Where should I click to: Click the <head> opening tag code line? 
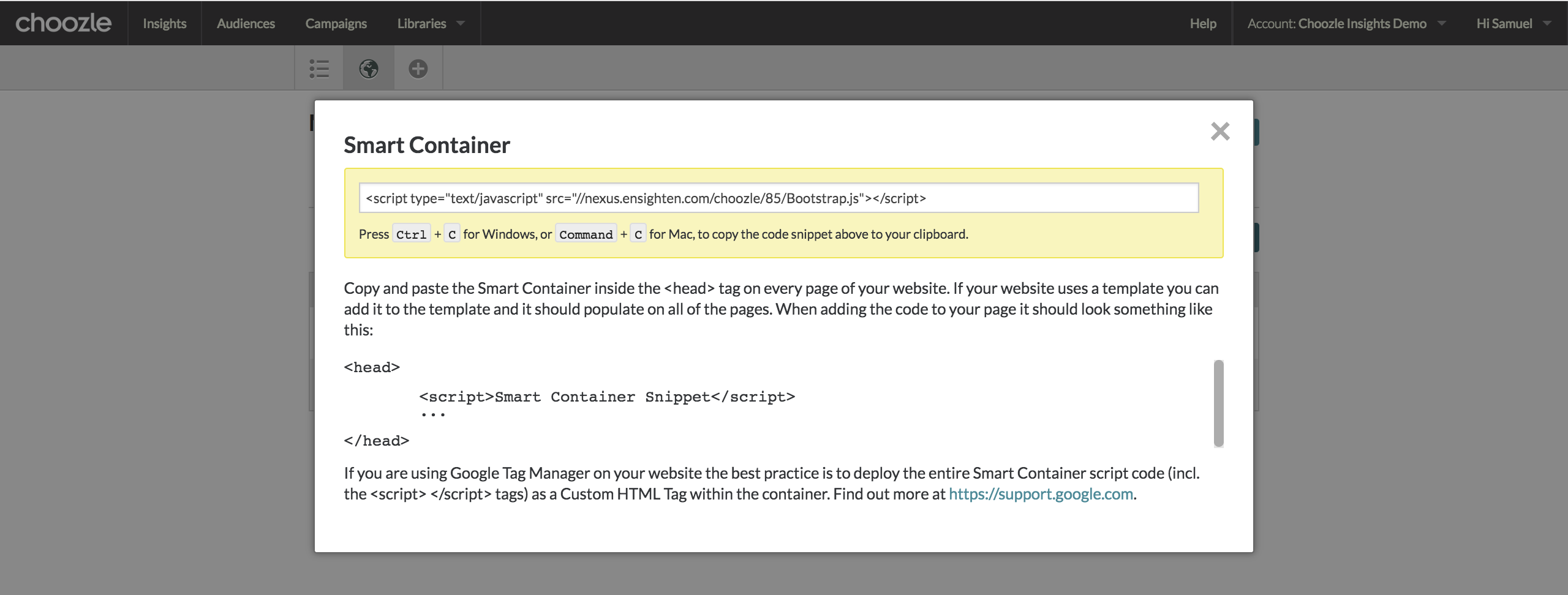point(372,367)
